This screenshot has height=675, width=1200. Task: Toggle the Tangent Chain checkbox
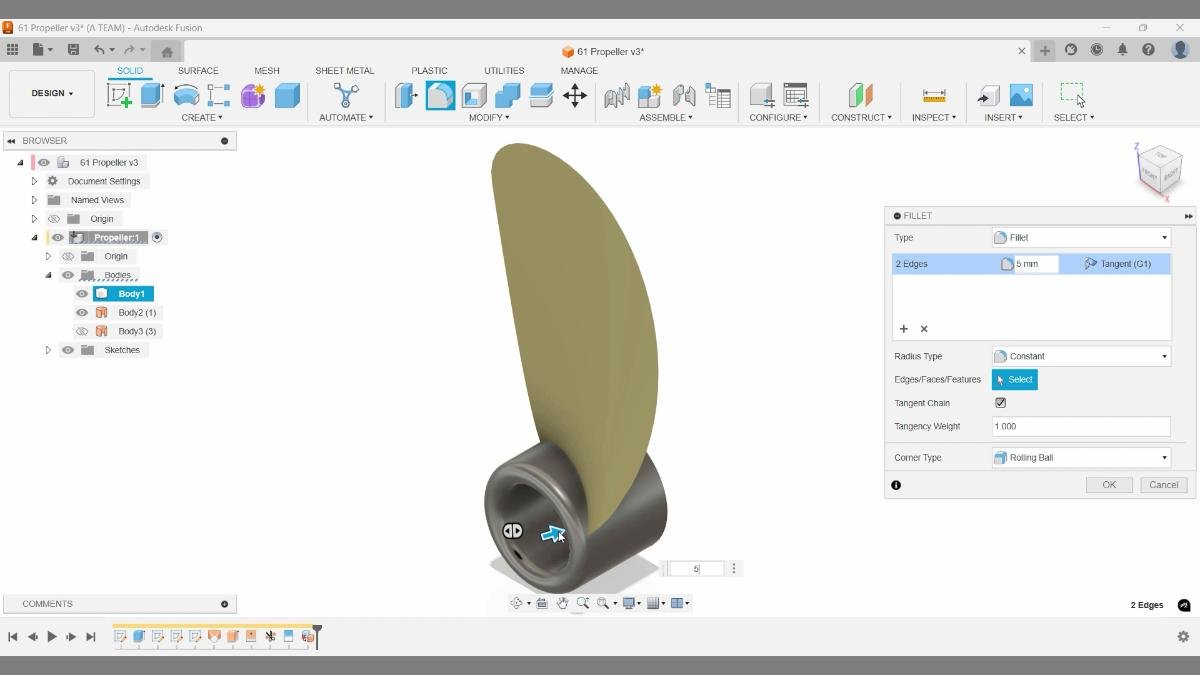point(1000,402)
